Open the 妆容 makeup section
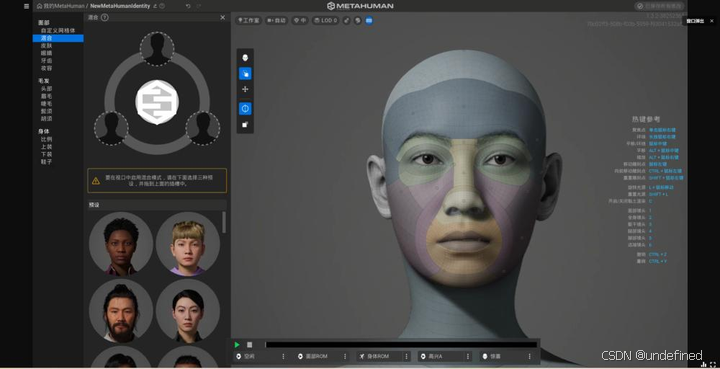720x369 pixels. click(46, 68)
